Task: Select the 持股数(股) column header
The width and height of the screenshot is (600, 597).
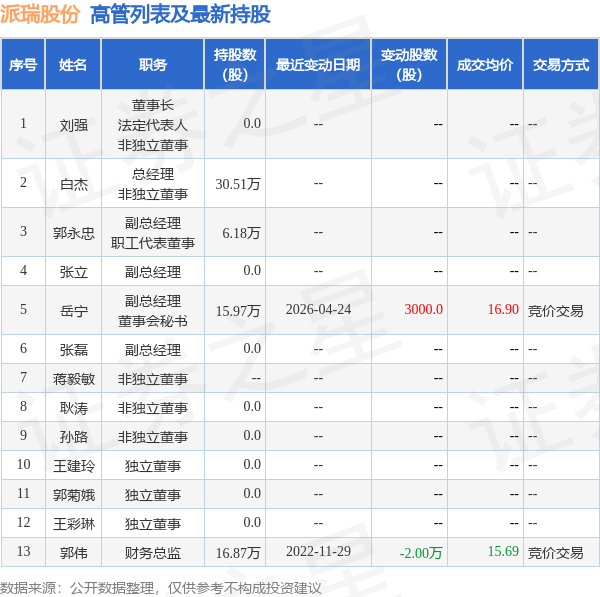Action: [x=235, y=65]
